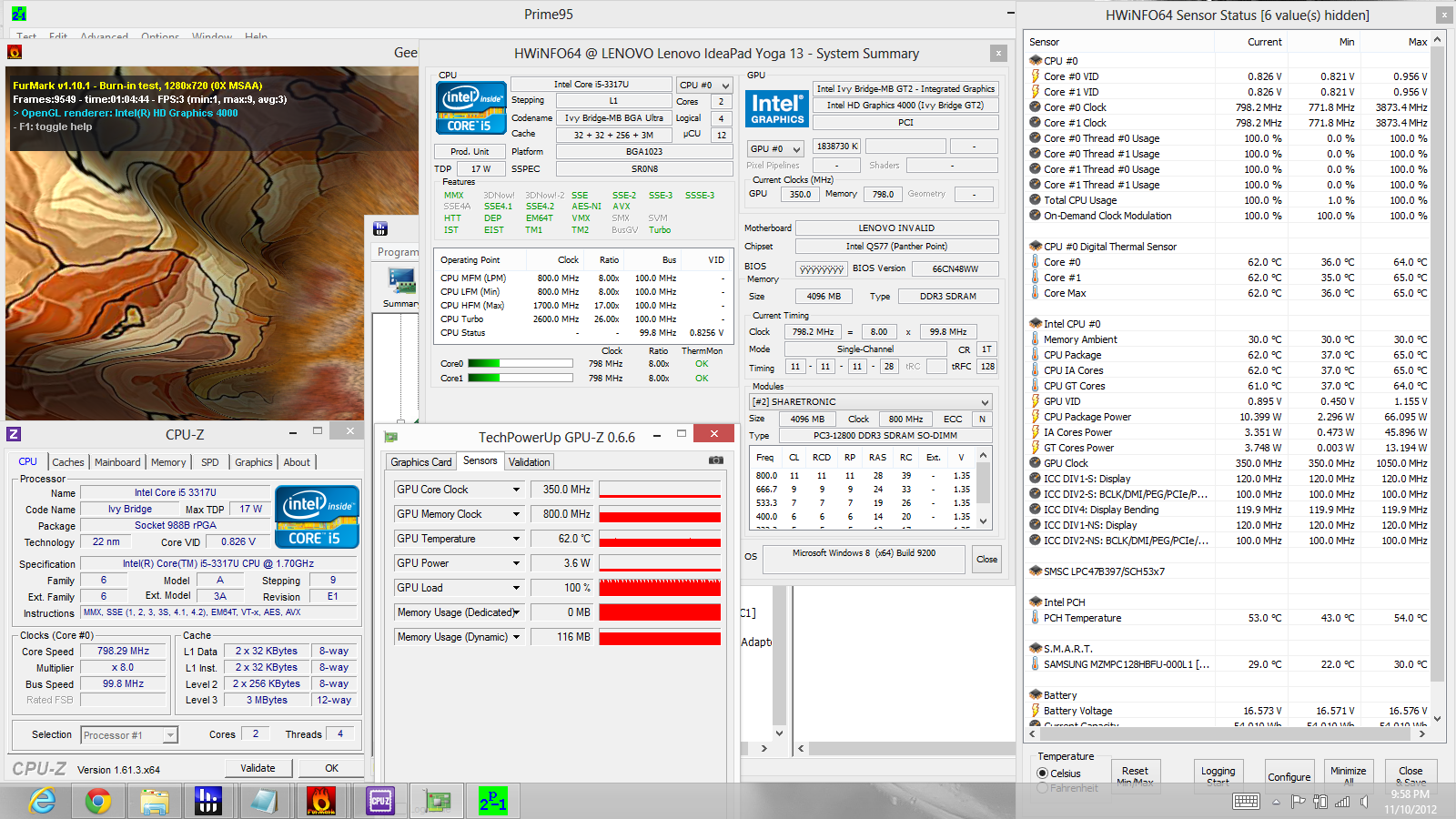Switch to GPU-Z via its taskbar icon
The width and height of the screenshot is (1456, 819).
coord(436,801)
